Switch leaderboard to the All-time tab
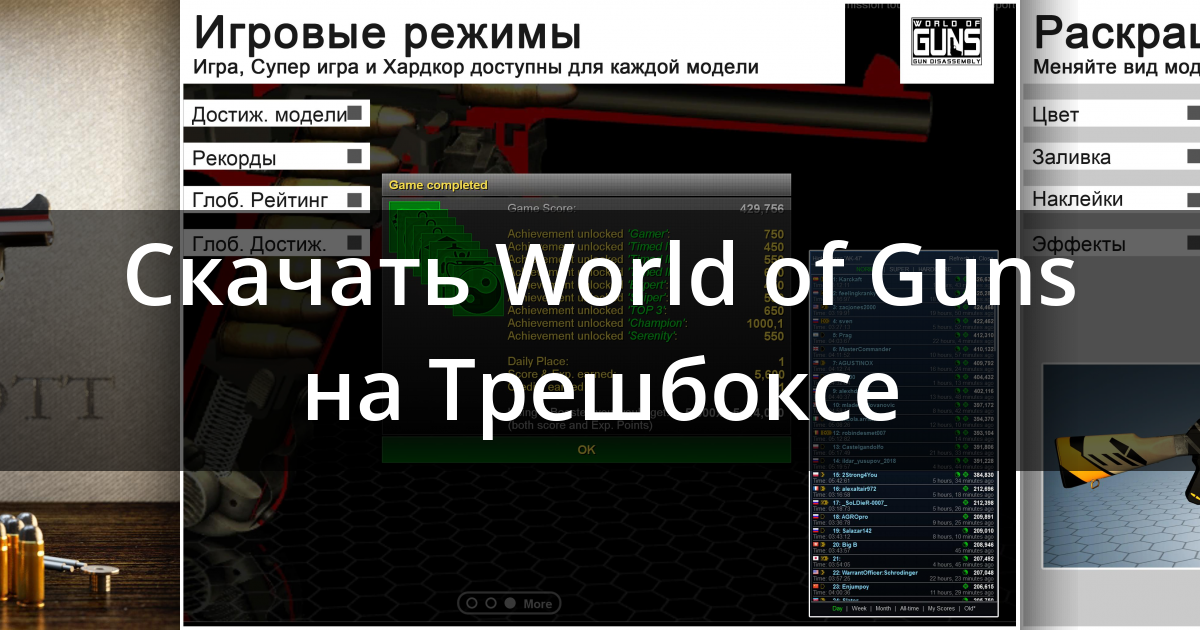 pyautogui.click(x=909, y=609)
